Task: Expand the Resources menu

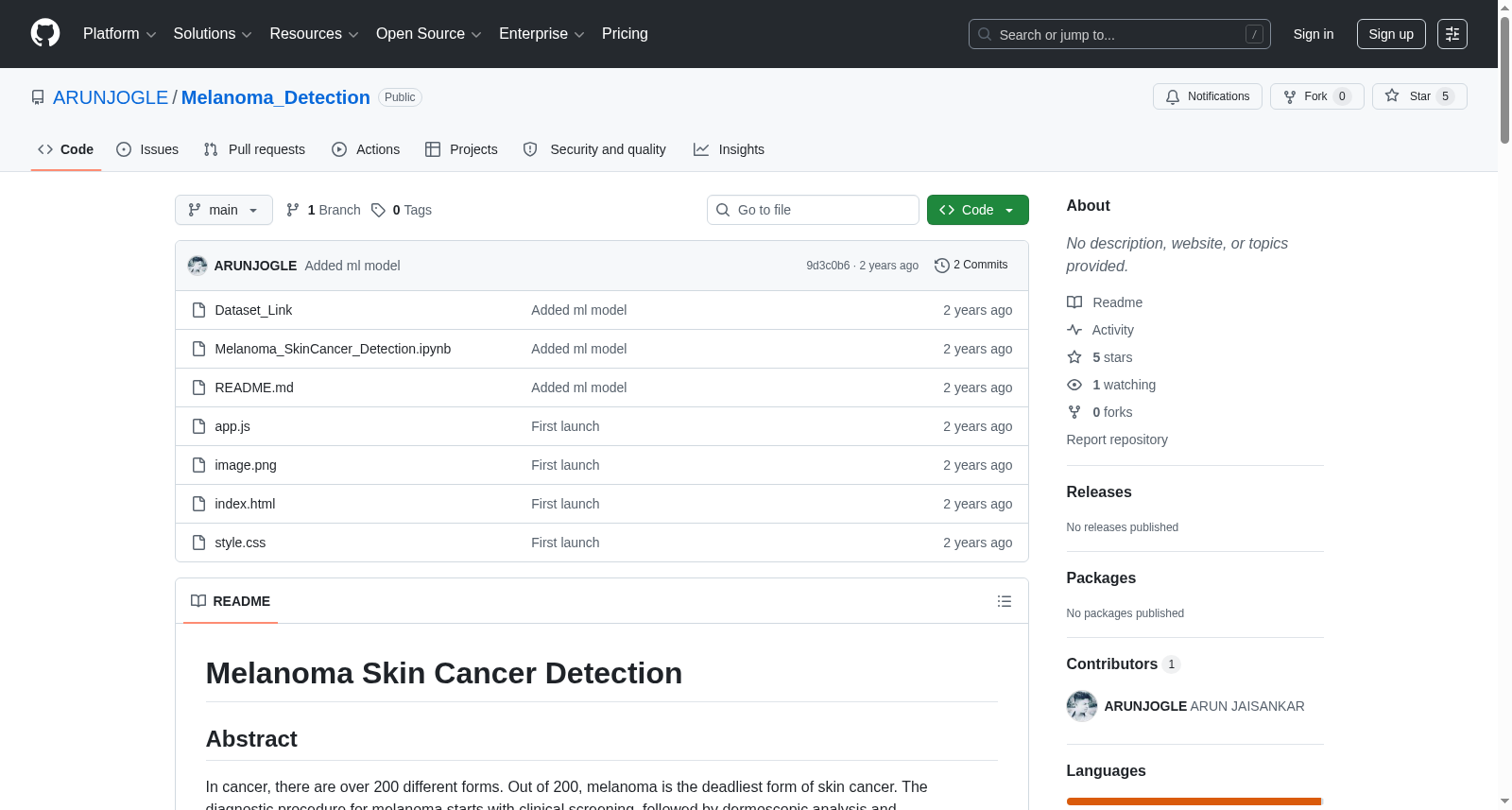Action: pyautogui.click(x=314, y=34)
